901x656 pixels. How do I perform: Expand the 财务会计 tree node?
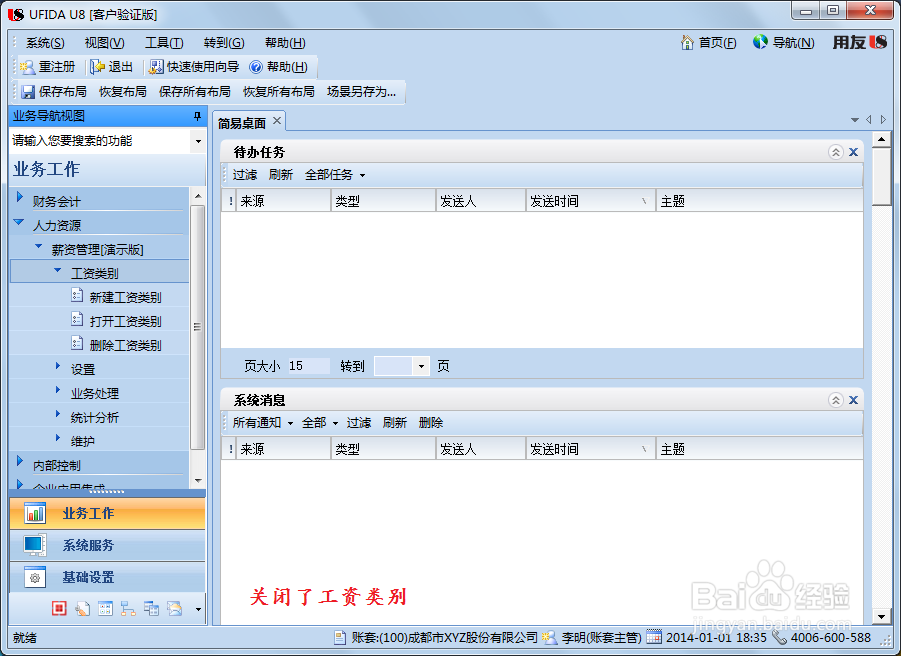tap(20, 198)
